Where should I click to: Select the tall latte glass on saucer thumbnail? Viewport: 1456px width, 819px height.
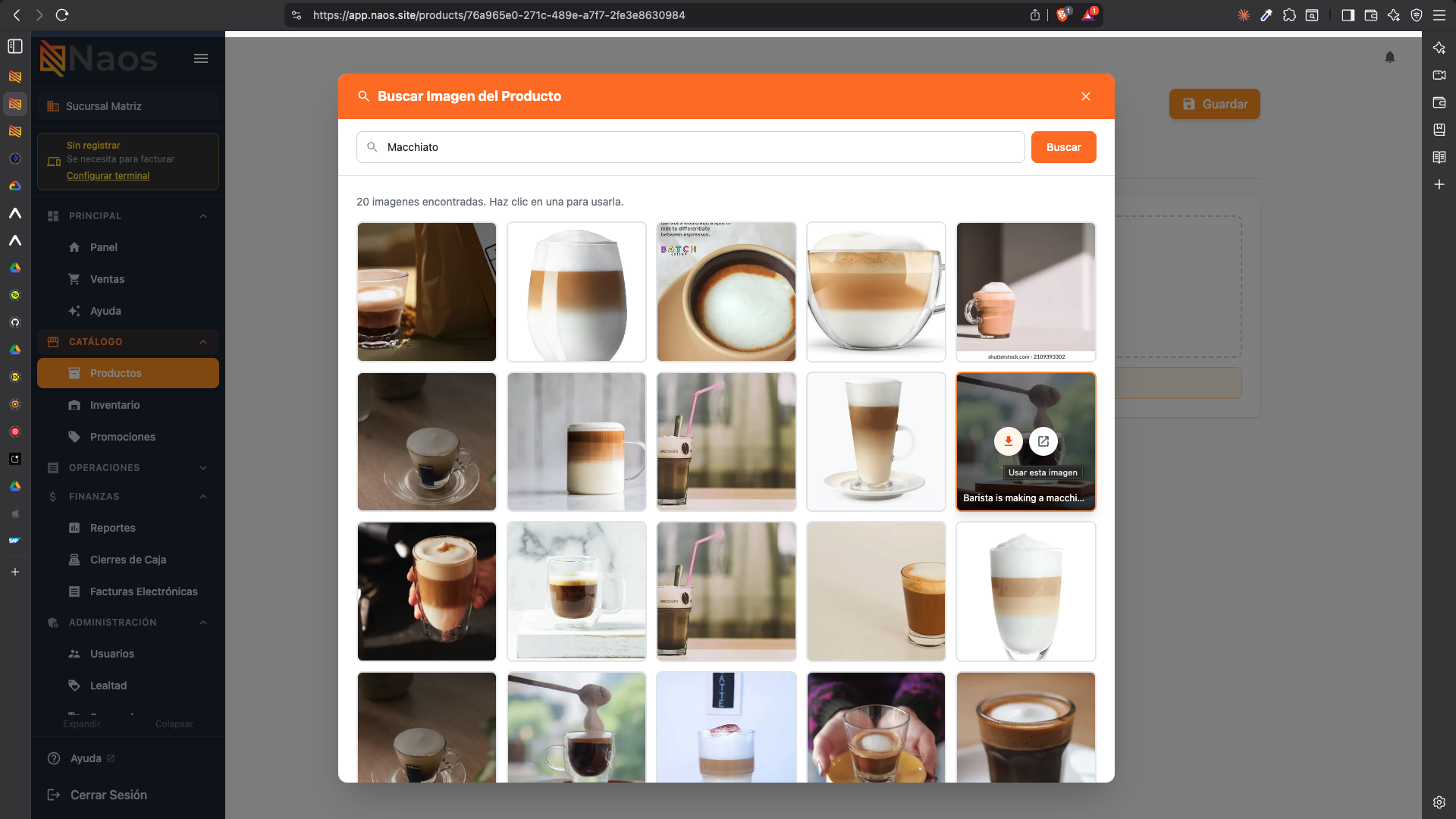point(876,441)
